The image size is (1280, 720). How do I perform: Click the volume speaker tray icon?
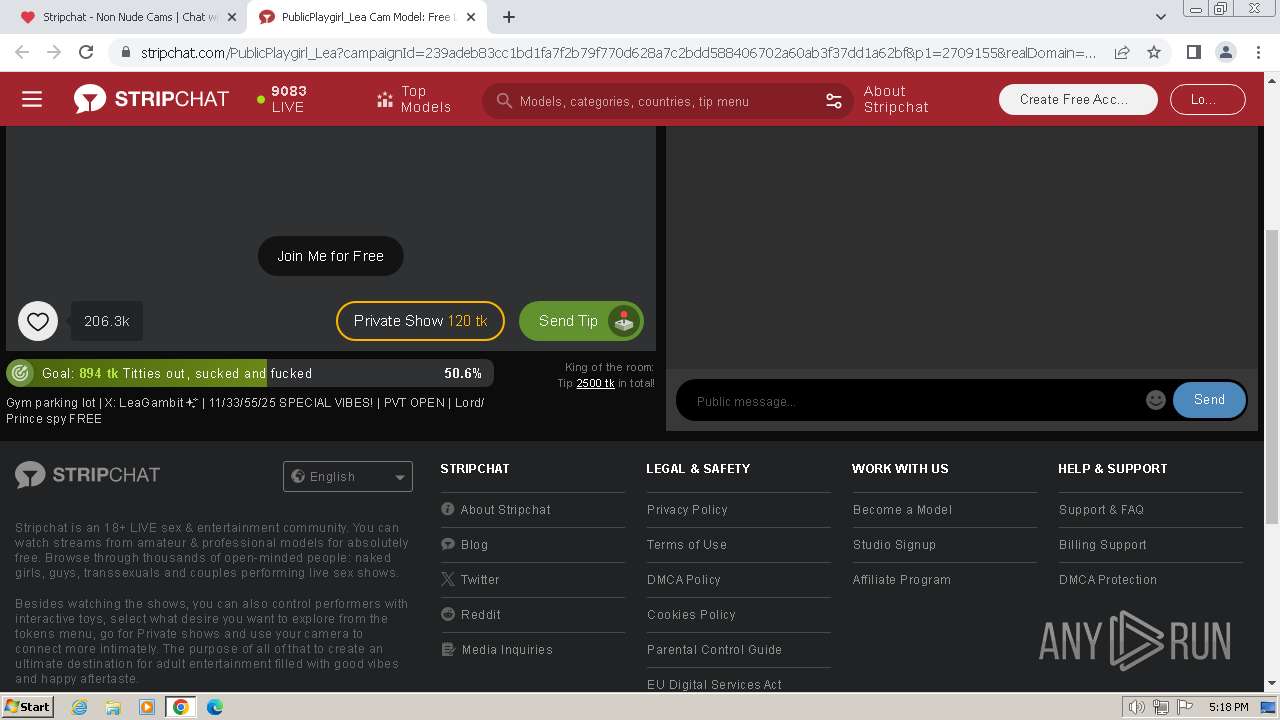pos(1137,707)
